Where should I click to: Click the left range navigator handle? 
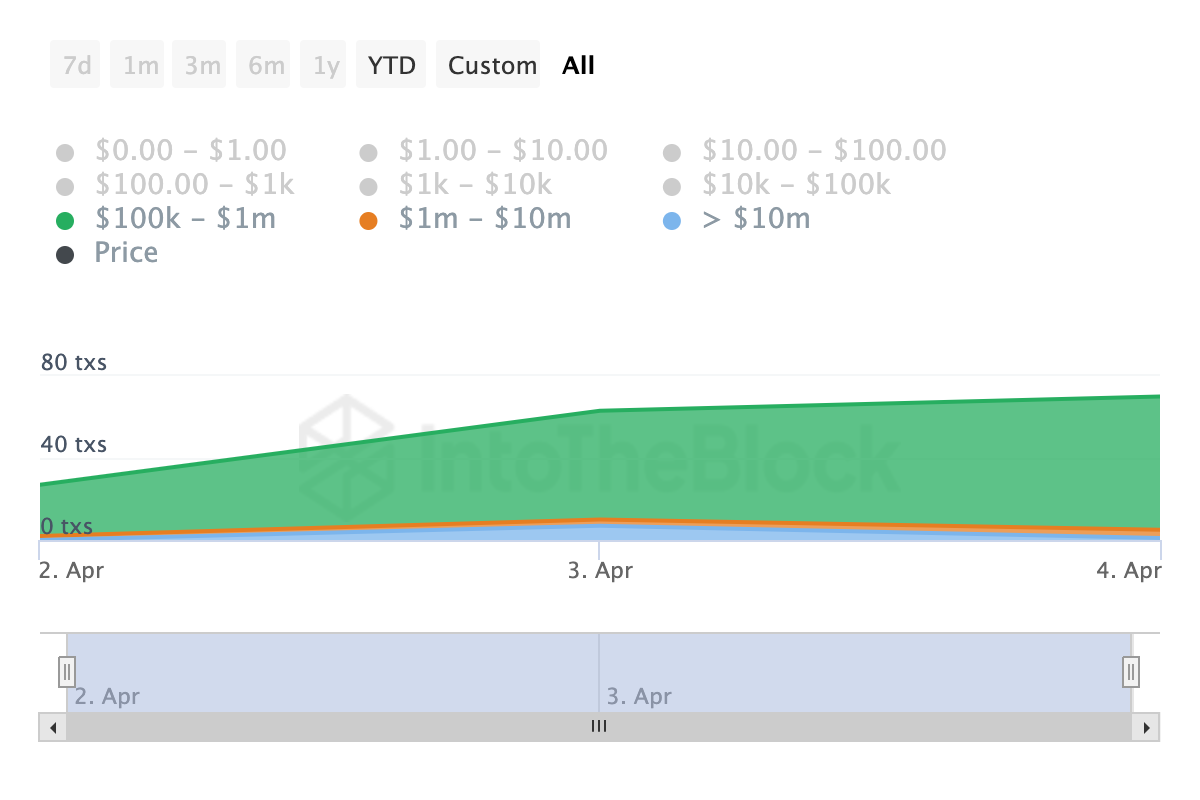(x=67, y=670)
